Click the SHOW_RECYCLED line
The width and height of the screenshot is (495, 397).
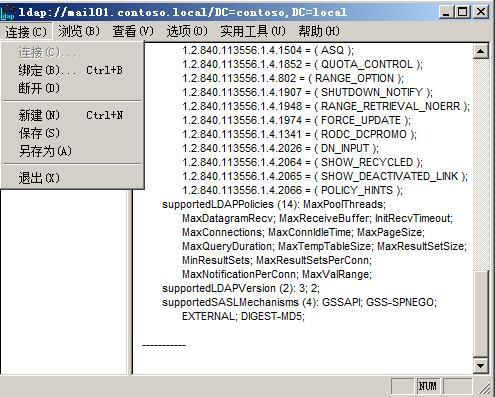pyautogui.click(x=302, y=162)
